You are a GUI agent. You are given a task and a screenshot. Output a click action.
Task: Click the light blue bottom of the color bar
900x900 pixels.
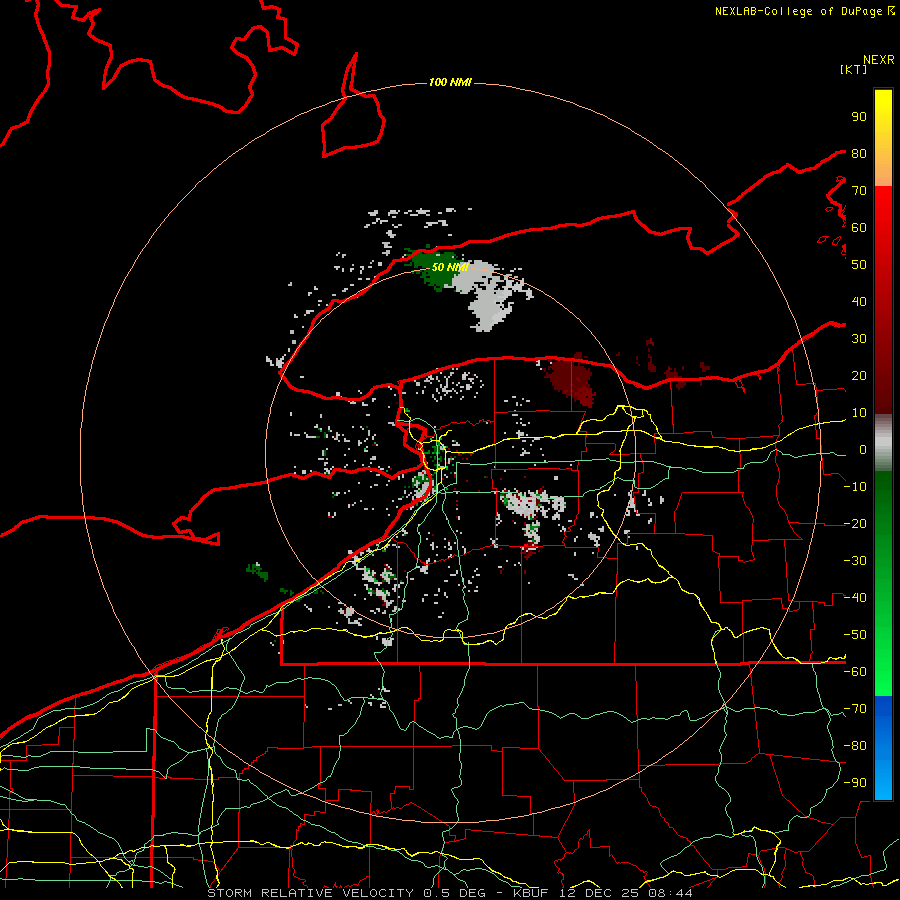point(883,781)
